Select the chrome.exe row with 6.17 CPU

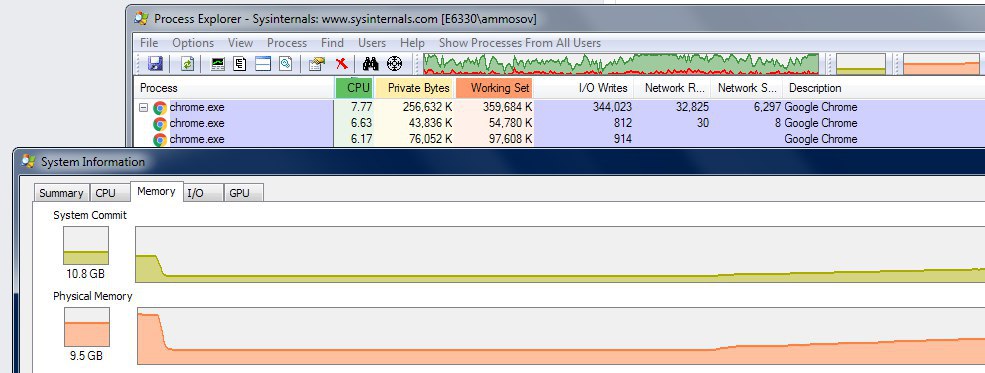(x=559, y=139)
